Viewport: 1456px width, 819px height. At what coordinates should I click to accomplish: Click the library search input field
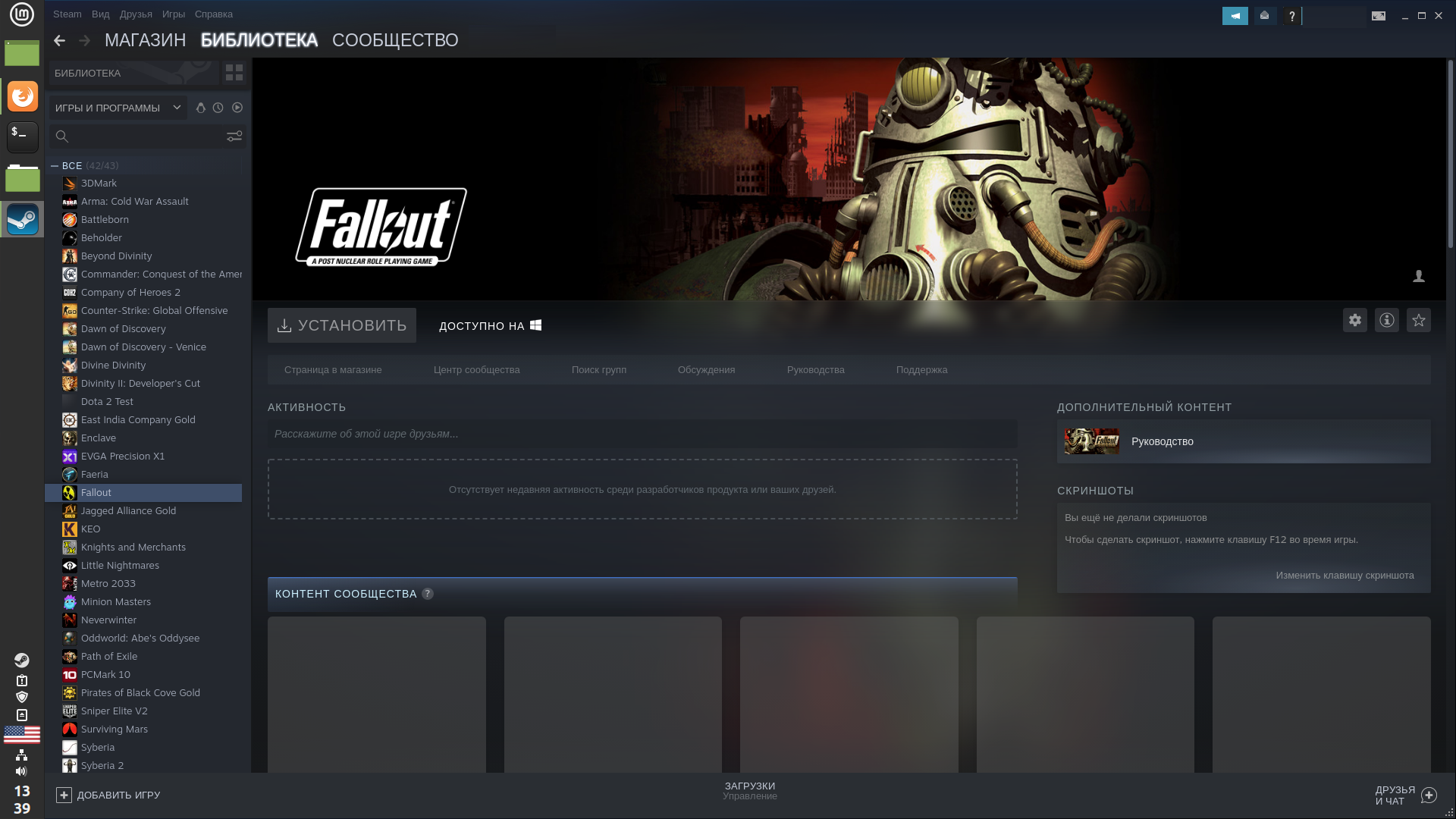click(x=144, y=136)
